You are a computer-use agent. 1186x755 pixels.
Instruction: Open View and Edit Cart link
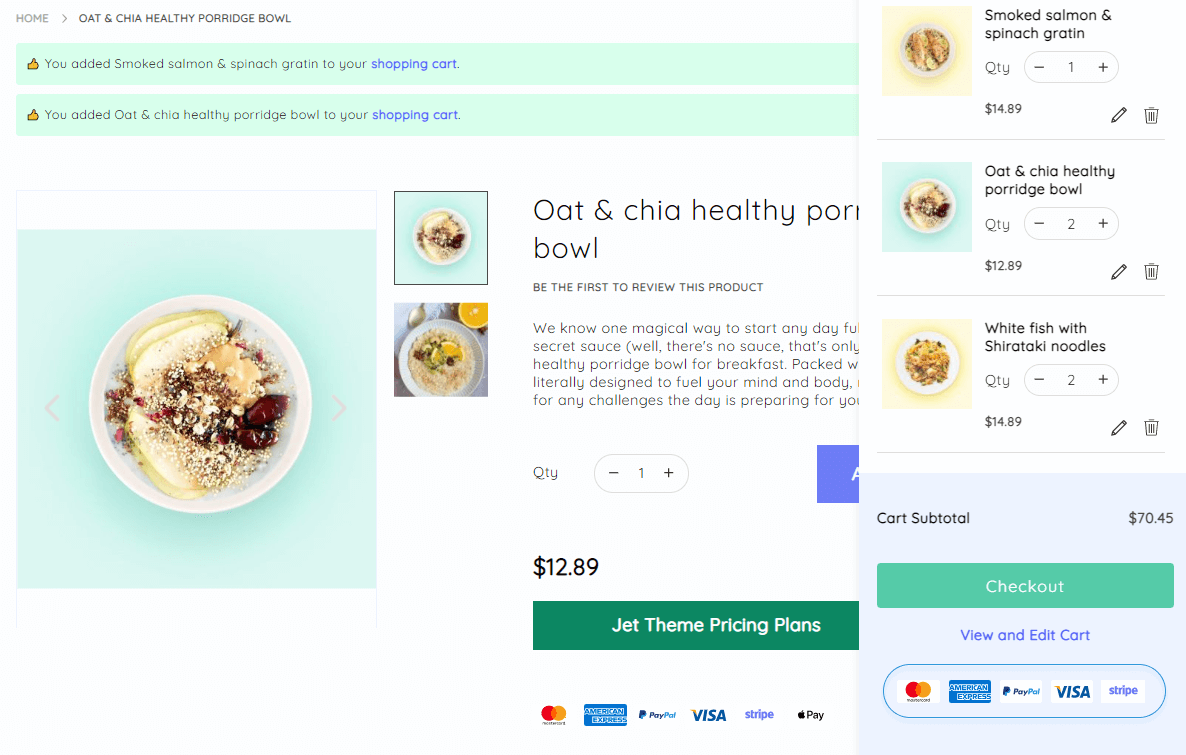coord(1025,635)
